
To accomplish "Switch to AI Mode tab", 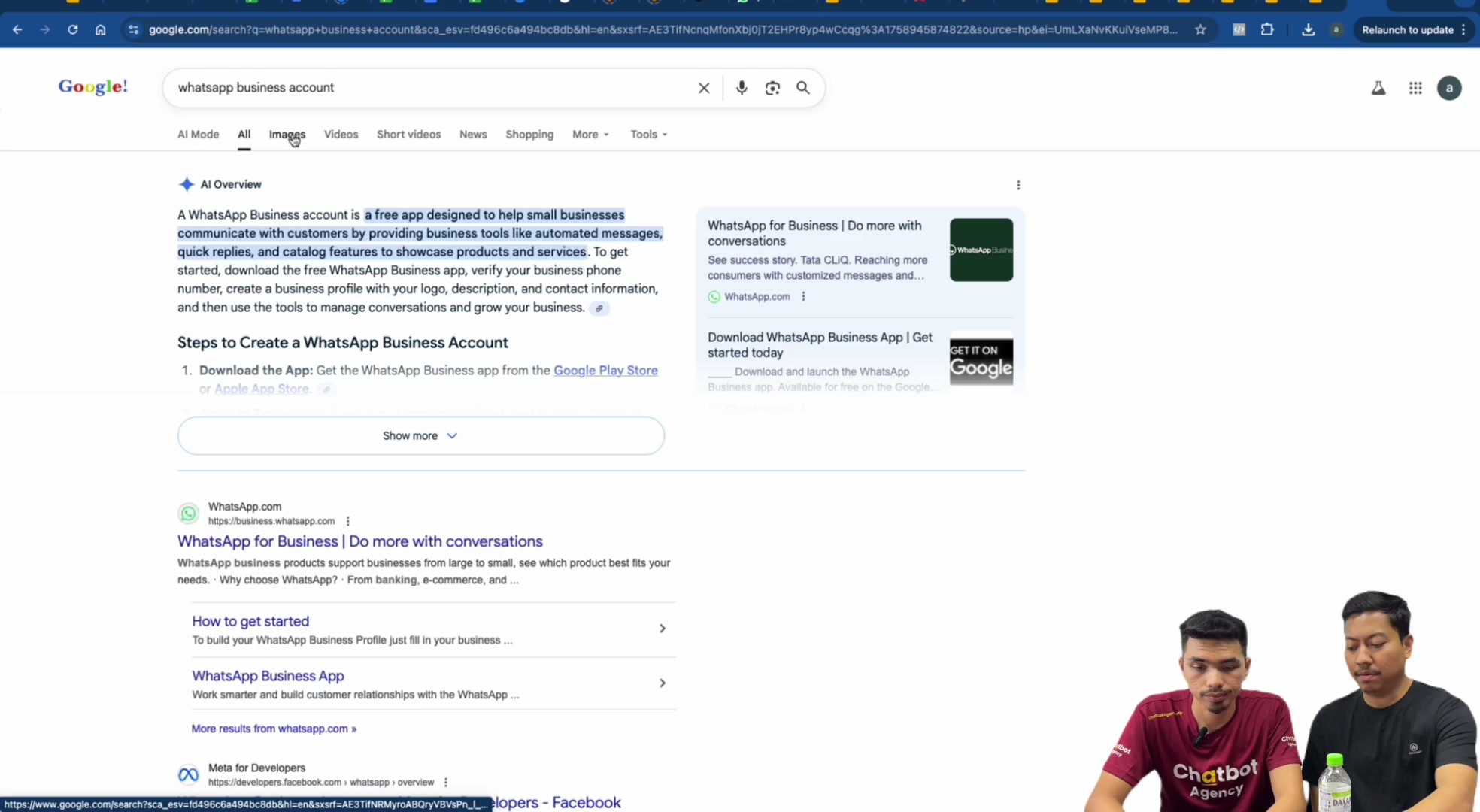I will pos(198,135).
